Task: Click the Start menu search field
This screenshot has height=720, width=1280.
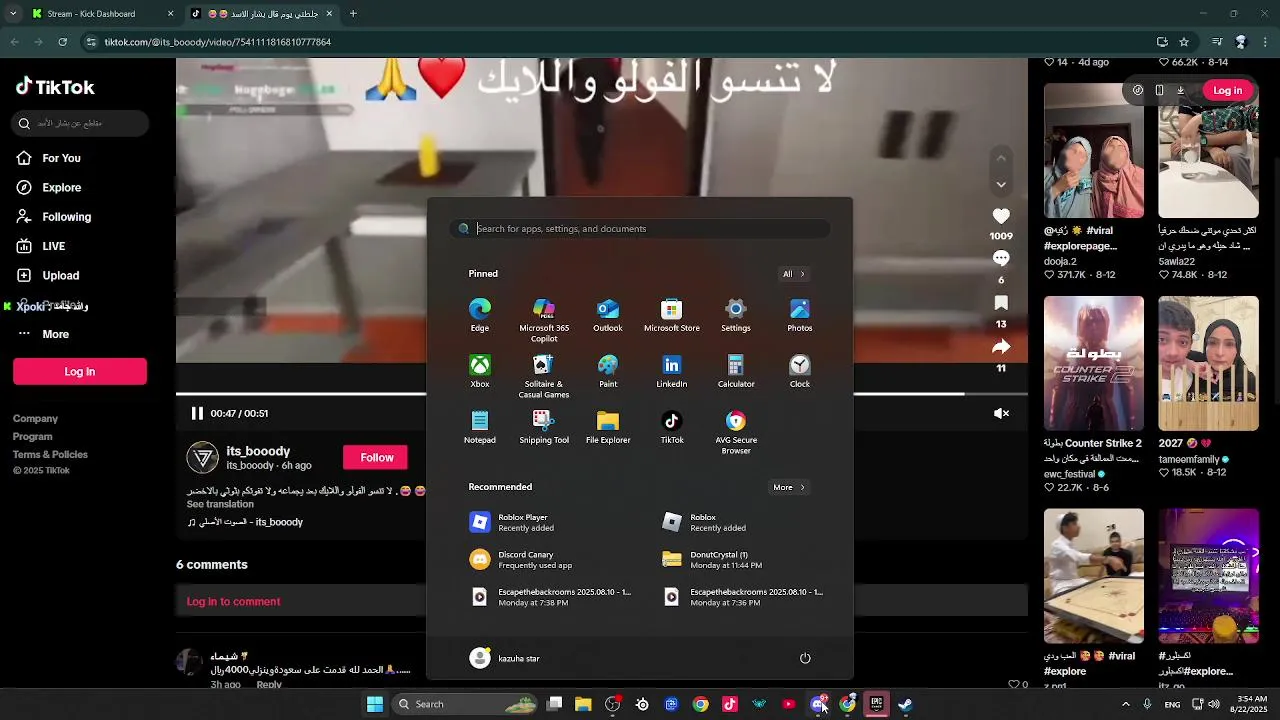Action: pyautogui.click(x=640, y=228)
